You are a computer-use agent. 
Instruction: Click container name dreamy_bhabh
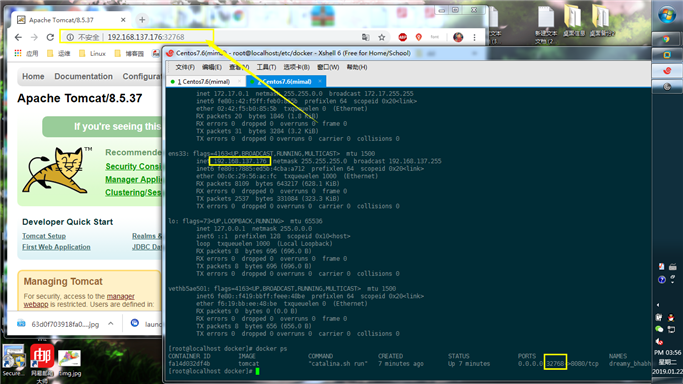click(x=629, y=364)
